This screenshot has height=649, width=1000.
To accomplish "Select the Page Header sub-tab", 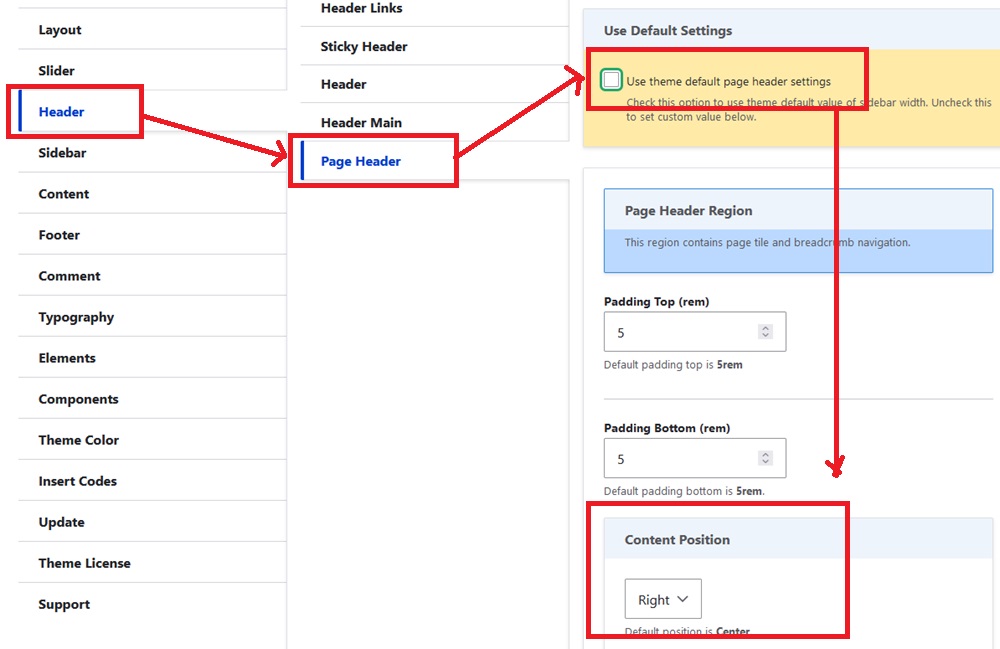I will click(361, 161).
